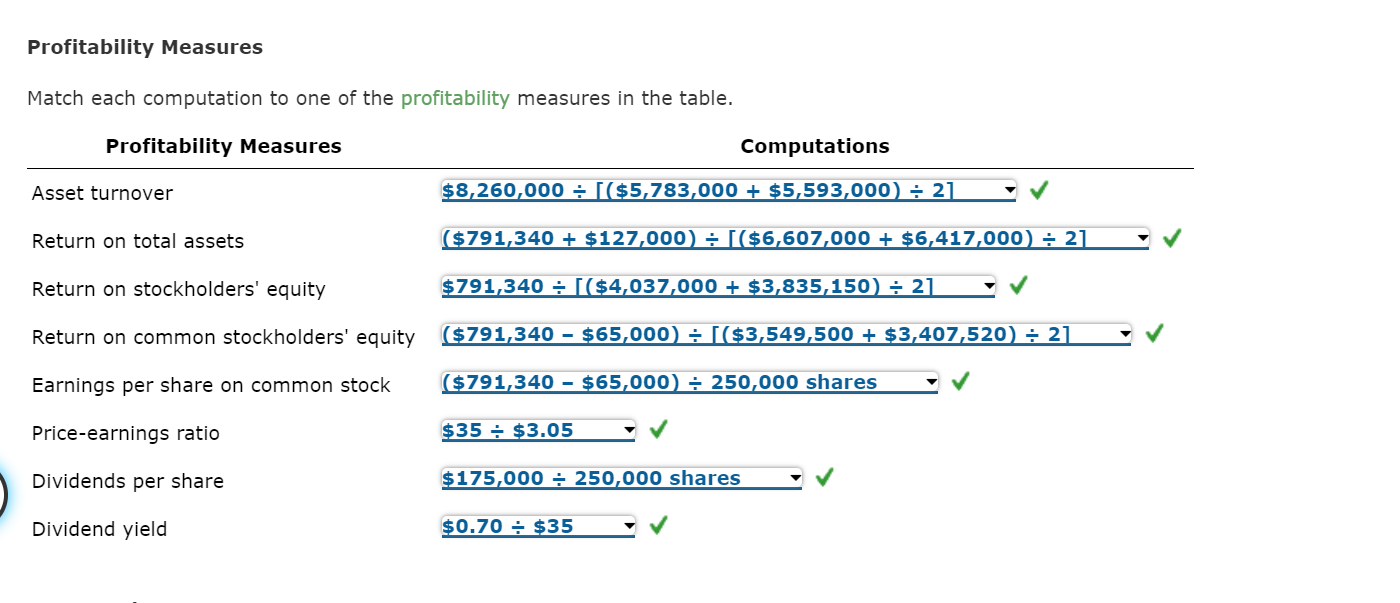Viewport: 1400px width, 603px height.
Task: Expand the Earnings per share dropdown
Action: [x=931, y=381]
